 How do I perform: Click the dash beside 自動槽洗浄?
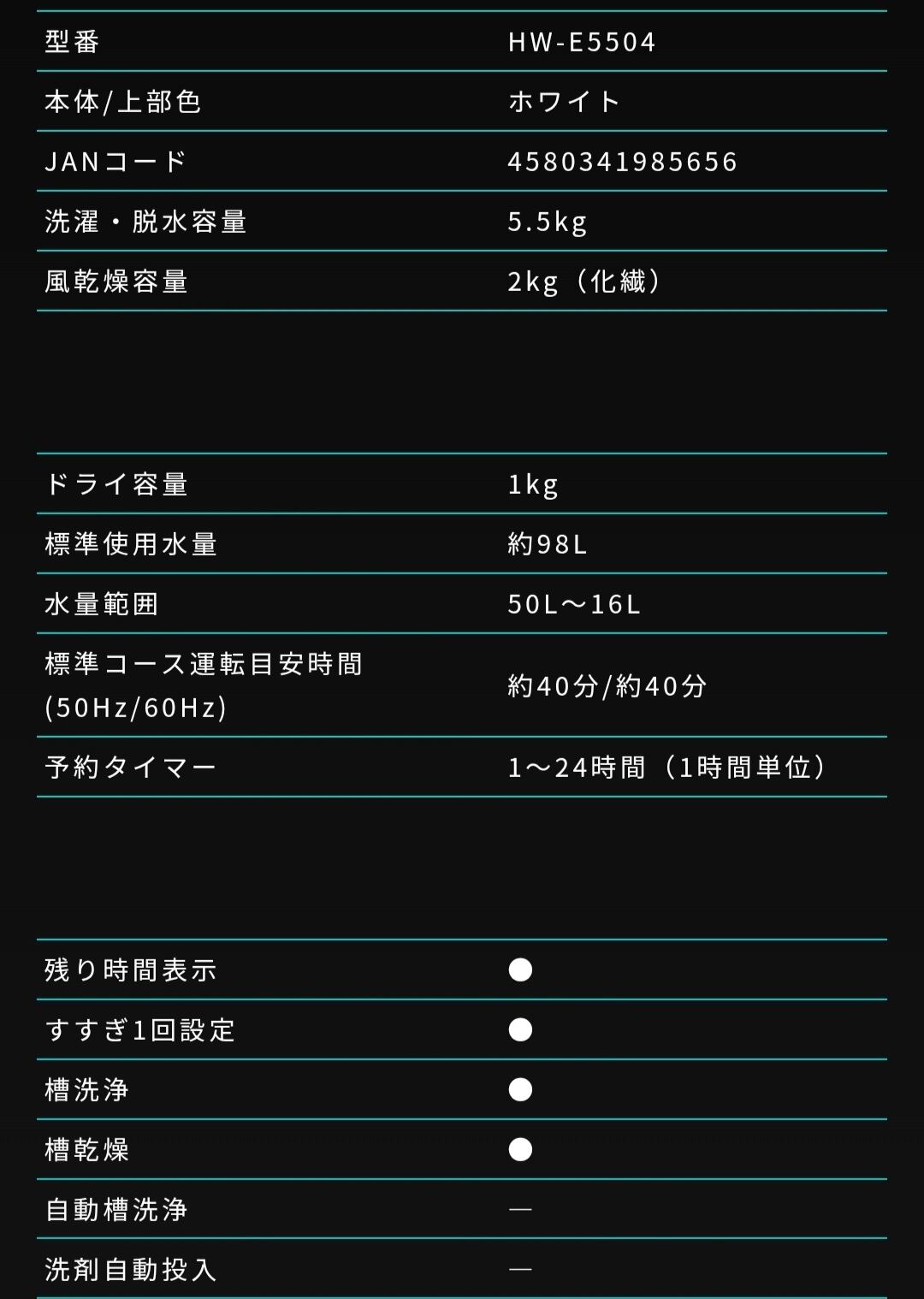tap(520, 1209)
